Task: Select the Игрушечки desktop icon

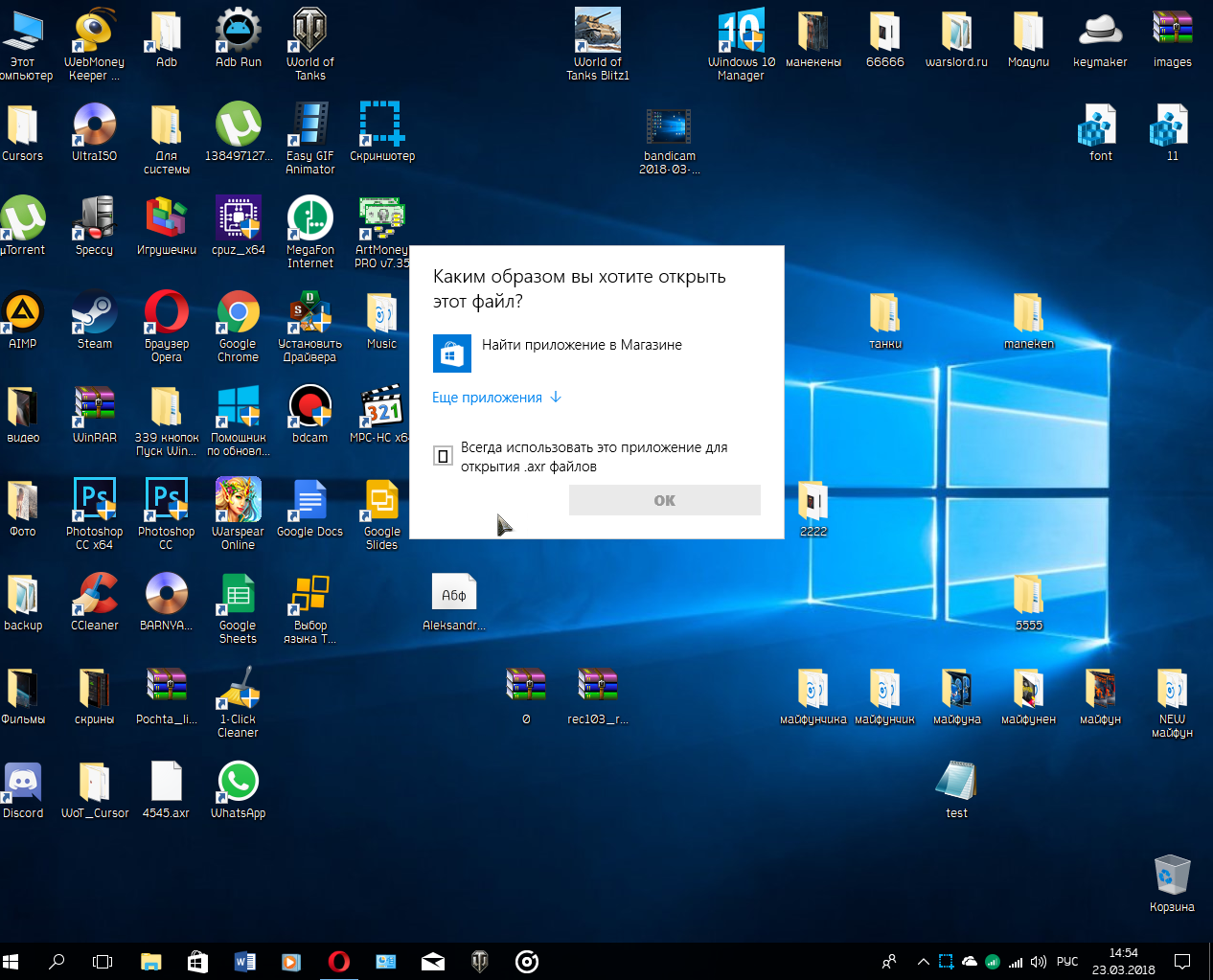Action: 166,226
